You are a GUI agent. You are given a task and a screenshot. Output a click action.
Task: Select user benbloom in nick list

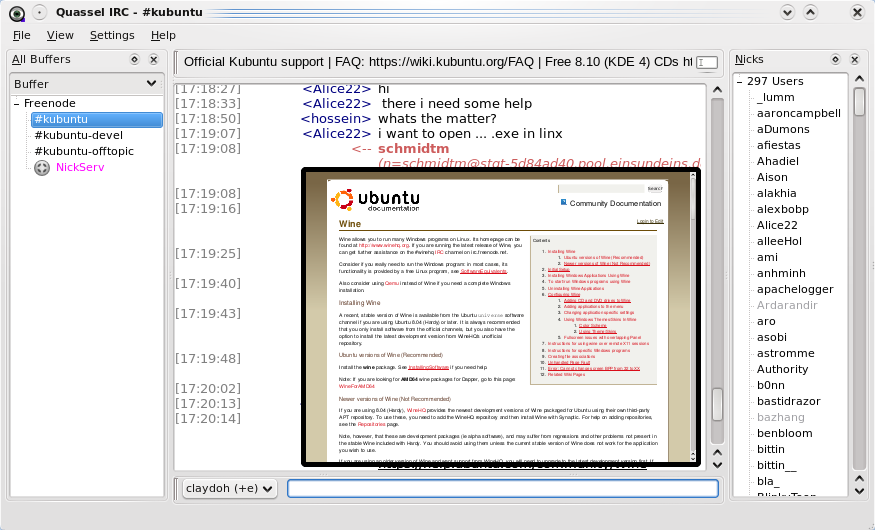click(784, 433)
